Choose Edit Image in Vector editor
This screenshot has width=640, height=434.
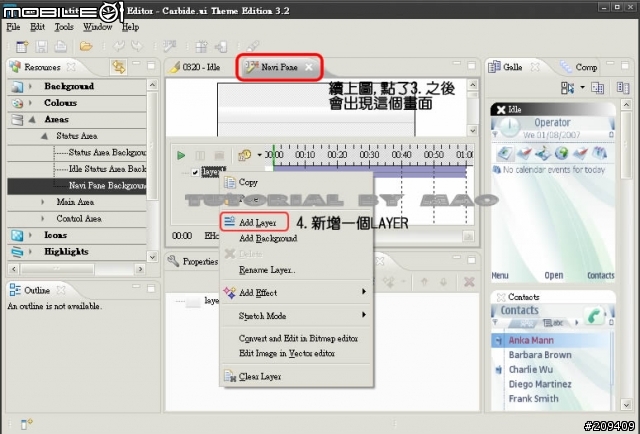(296, 353)
